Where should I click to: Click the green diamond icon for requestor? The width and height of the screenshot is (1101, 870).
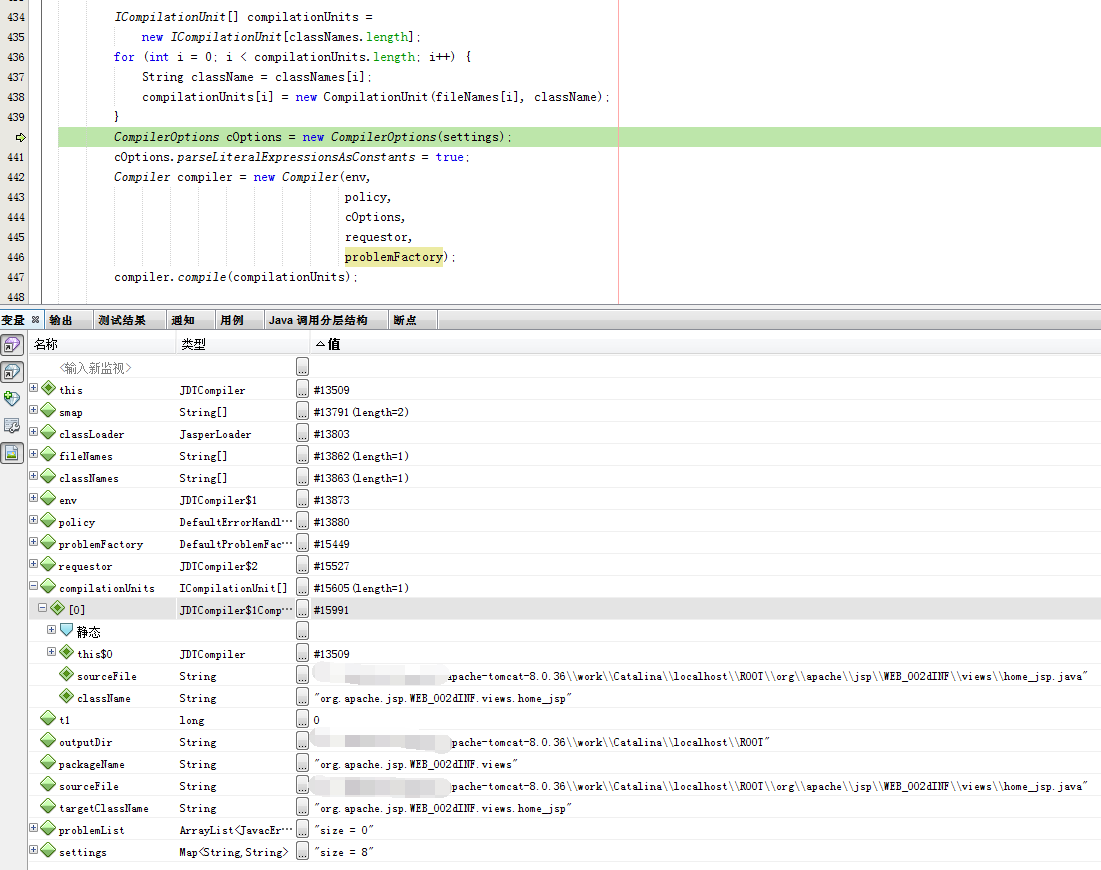pos(48,564)
